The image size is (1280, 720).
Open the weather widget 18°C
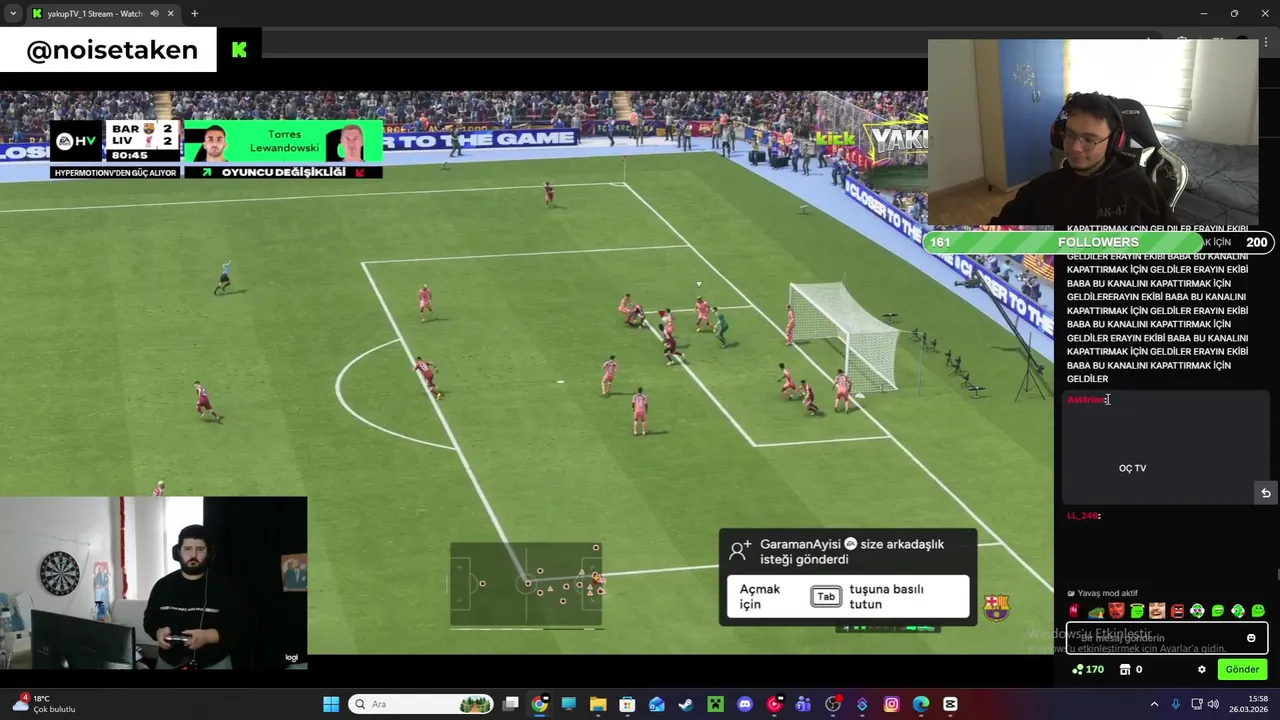(44, 704)
